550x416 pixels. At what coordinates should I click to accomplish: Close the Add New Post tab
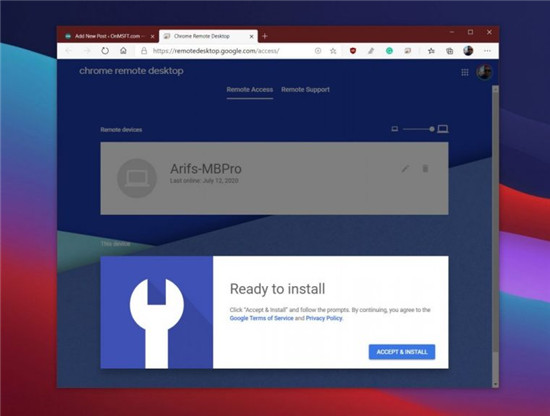152,36
